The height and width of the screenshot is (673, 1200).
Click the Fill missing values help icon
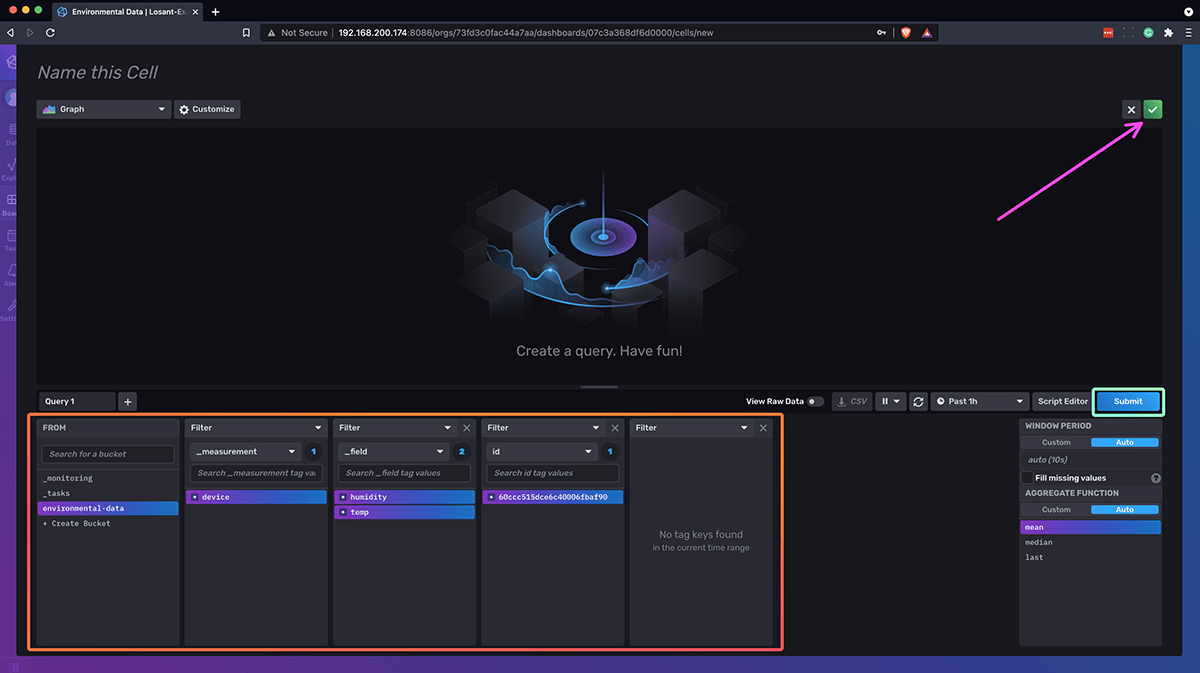(1156, 478)
